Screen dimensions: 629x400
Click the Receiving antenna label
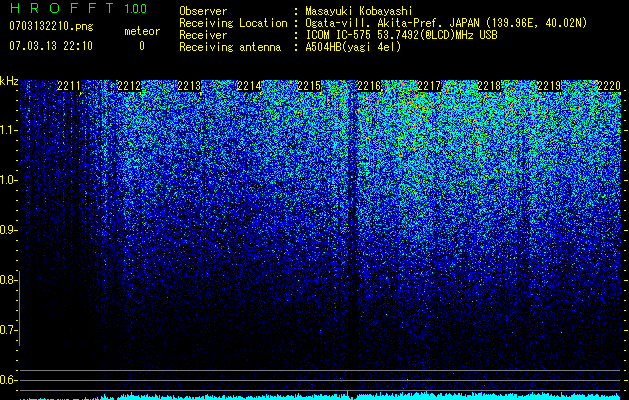pos(230,47)
